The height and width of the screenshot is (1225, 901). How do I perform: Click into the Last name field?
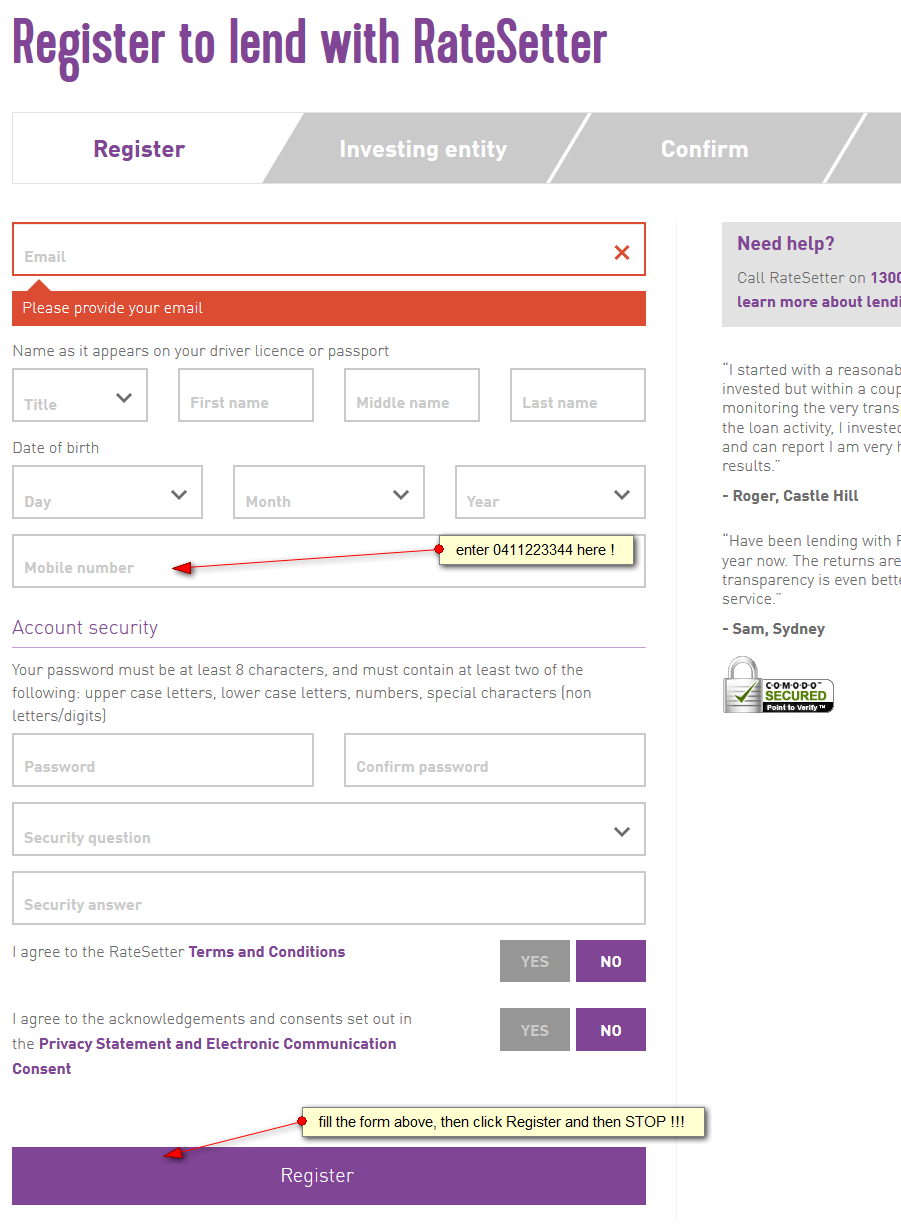click(x=578, y=395)
